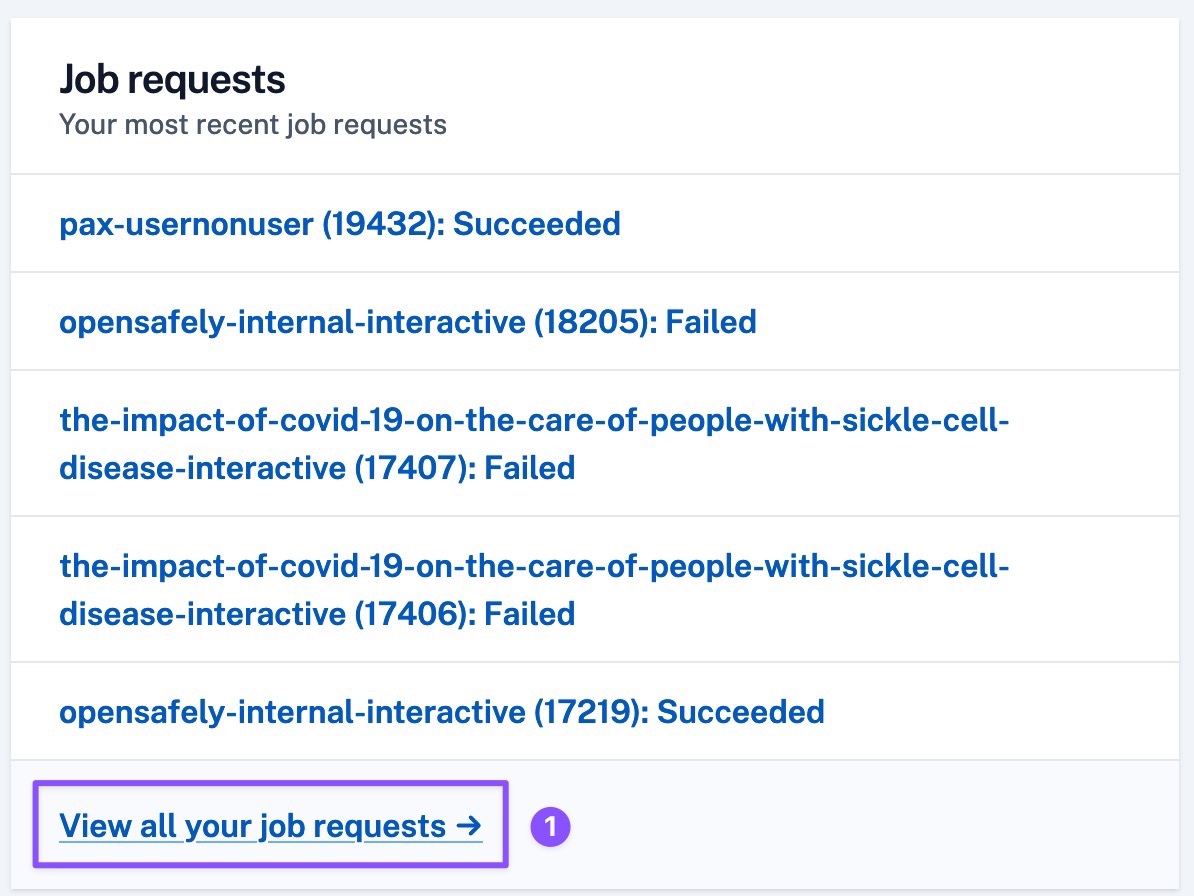1194x896 pixels.
Task: Click the Your most recent job requests subtitle
Action: [252, 125]
